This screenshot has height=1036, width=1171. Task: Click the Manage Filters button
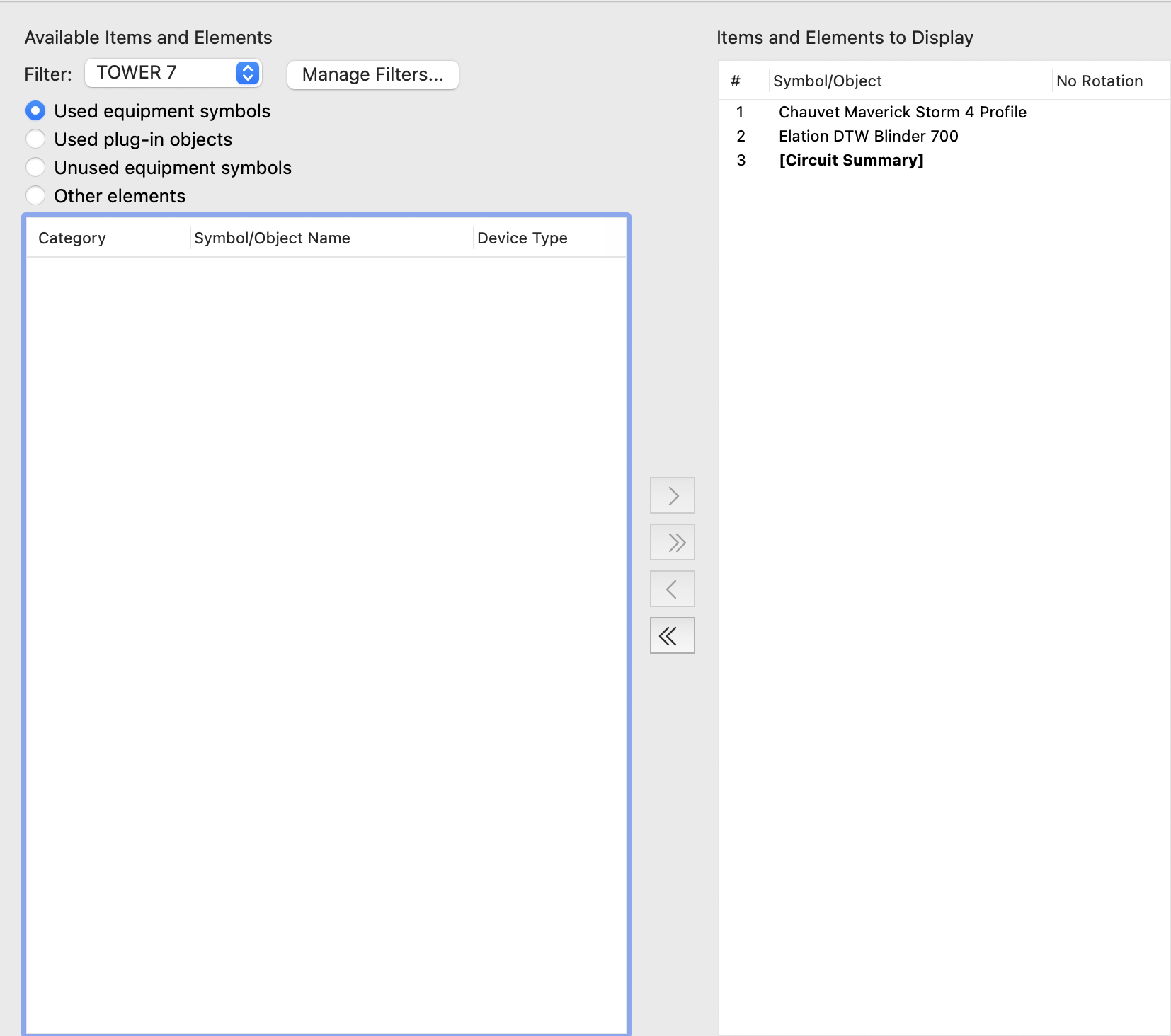click(372, 75)
